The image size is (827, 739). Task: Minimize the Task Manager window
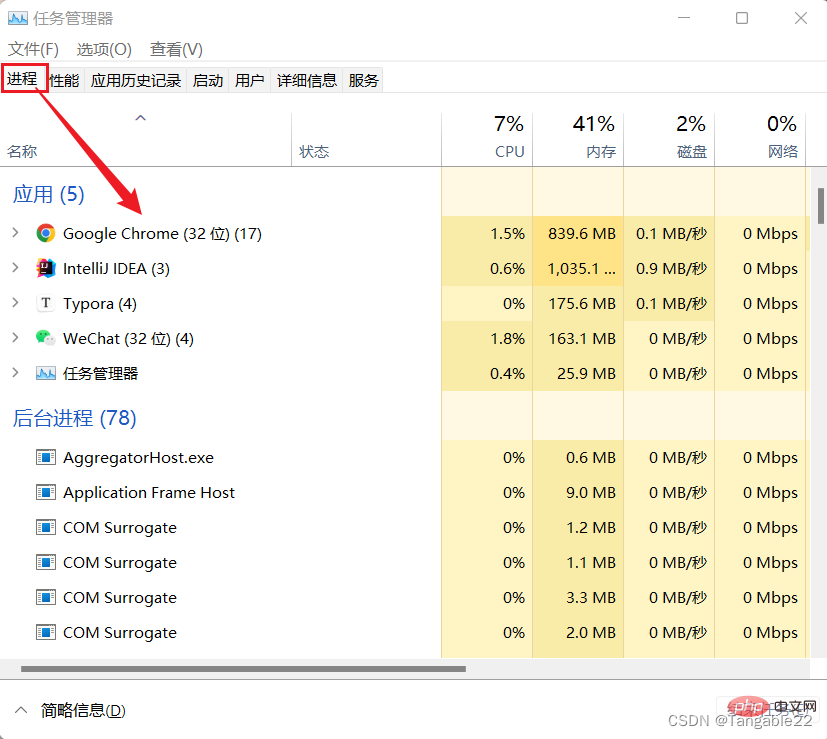point(684,18)
